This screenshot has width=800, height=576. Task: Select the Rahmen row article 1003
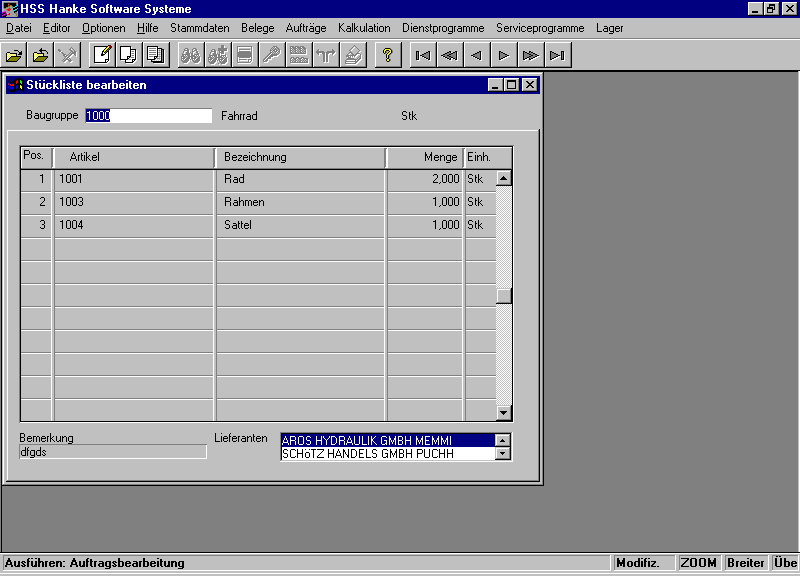[132, 202]
